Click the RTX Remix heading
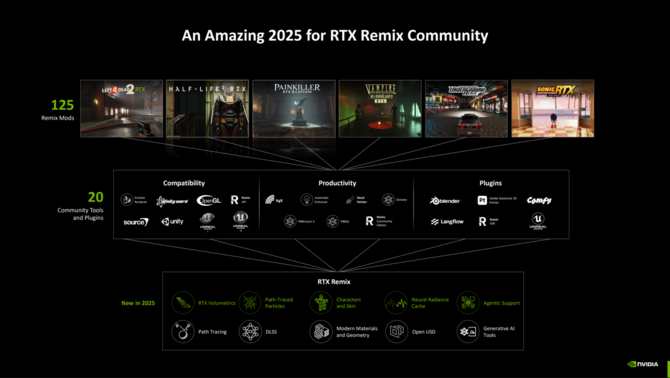Viewport: 670px width, 378px height. point(334,282)
